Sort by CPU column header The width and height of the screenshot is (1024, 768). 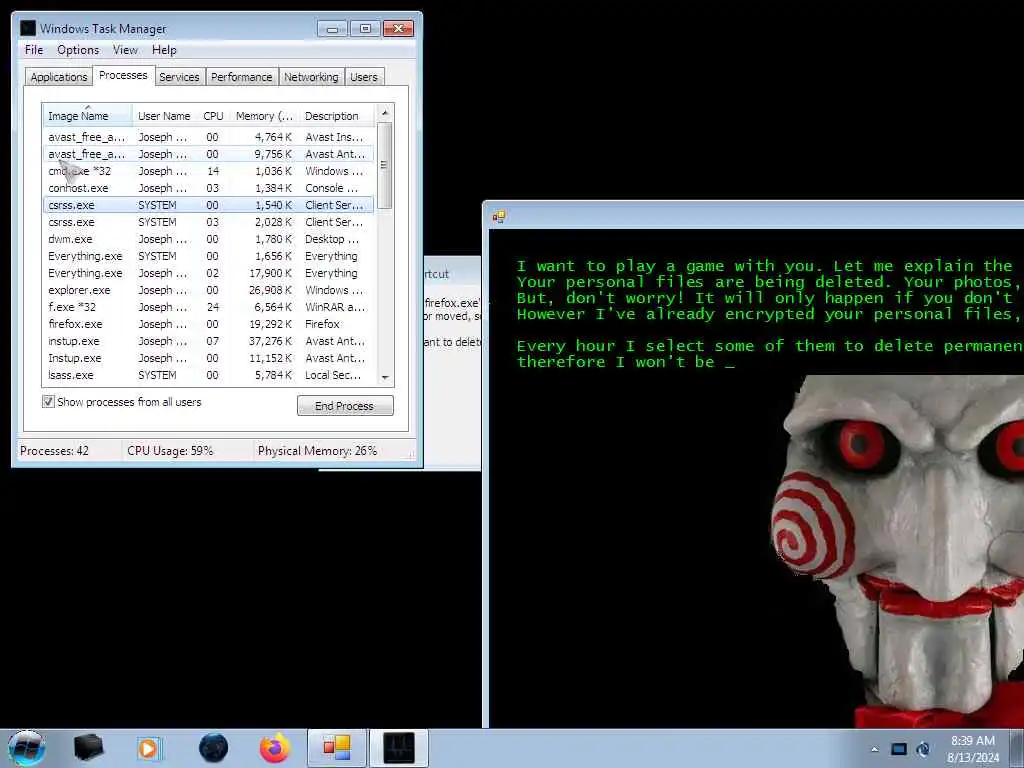click(213, 116)
